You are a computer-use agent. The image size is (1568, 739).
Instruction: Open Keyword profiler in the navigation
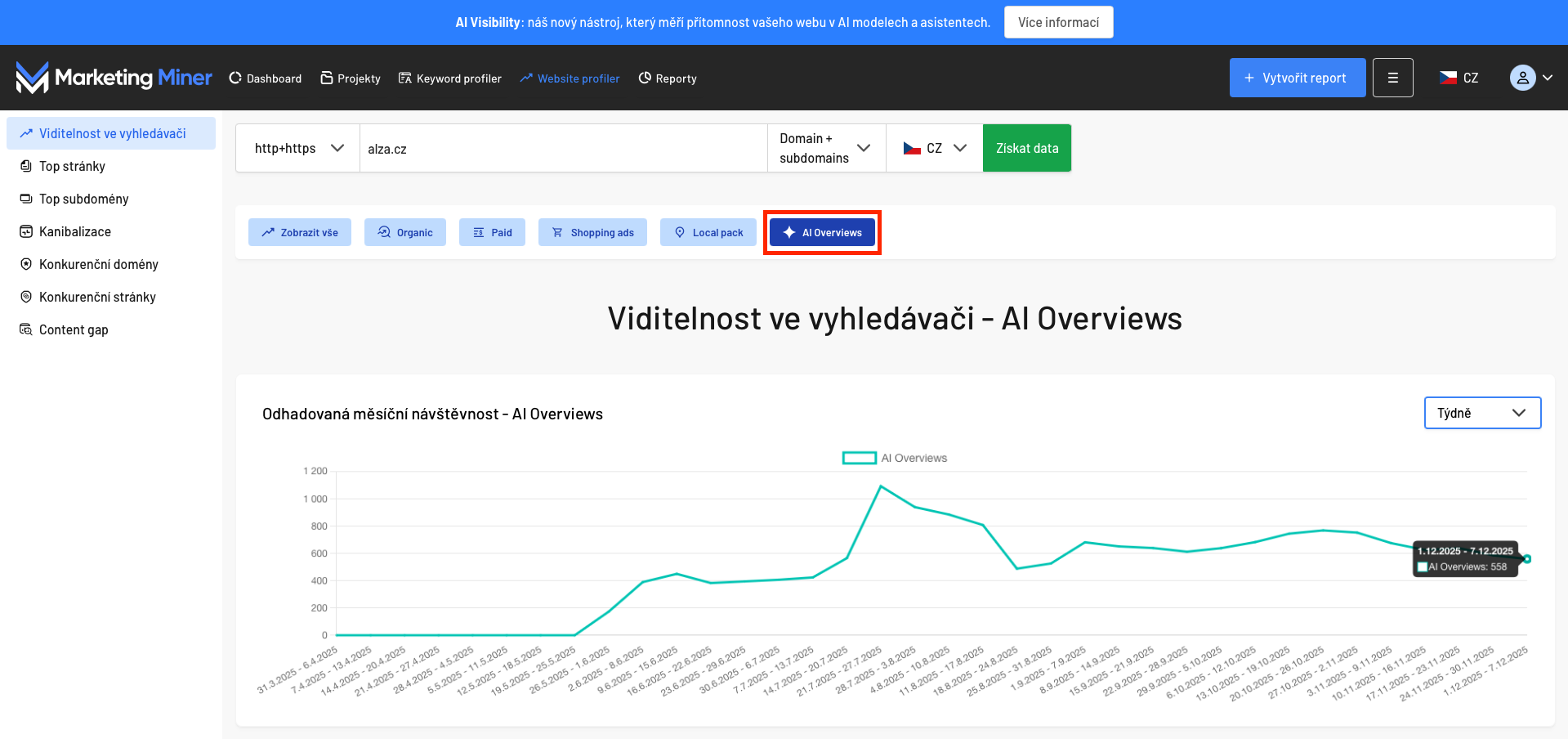click(x=449, y=78)
